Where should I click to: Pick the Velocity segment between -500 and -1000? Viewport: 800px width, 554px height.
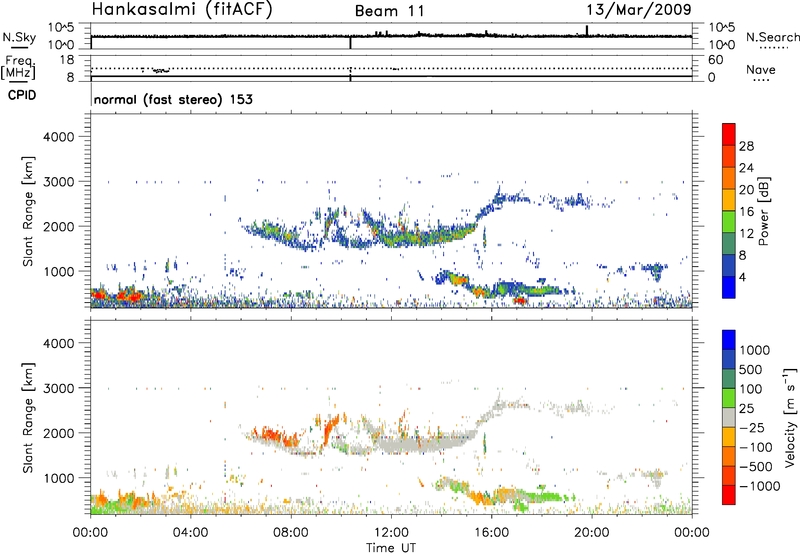729,475
